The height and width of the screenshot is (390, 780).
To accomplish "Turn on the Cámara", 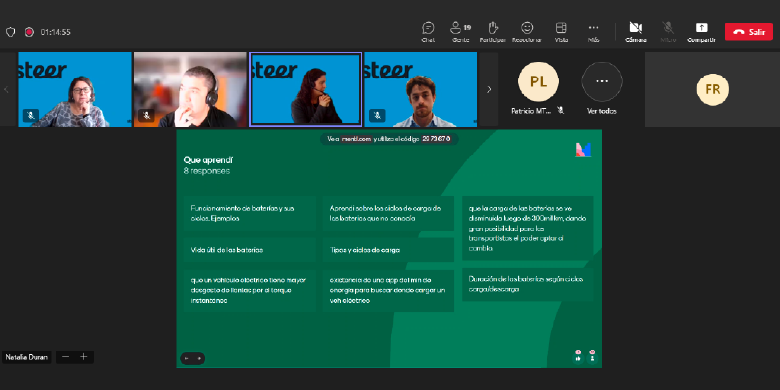I will pyautogui.click(x=636, y=32).
